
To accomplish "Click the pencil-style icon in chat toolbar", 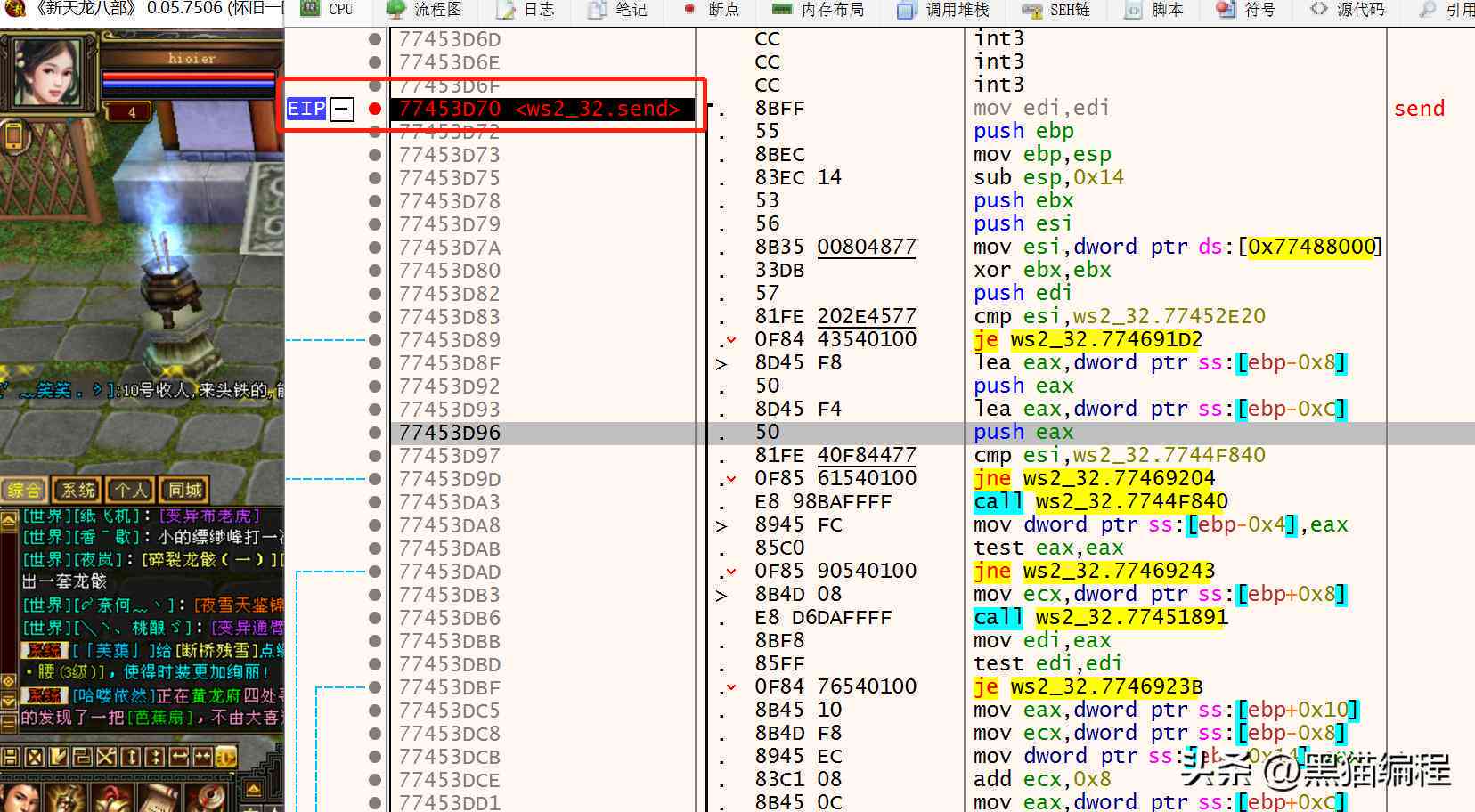I will (59, 758).
